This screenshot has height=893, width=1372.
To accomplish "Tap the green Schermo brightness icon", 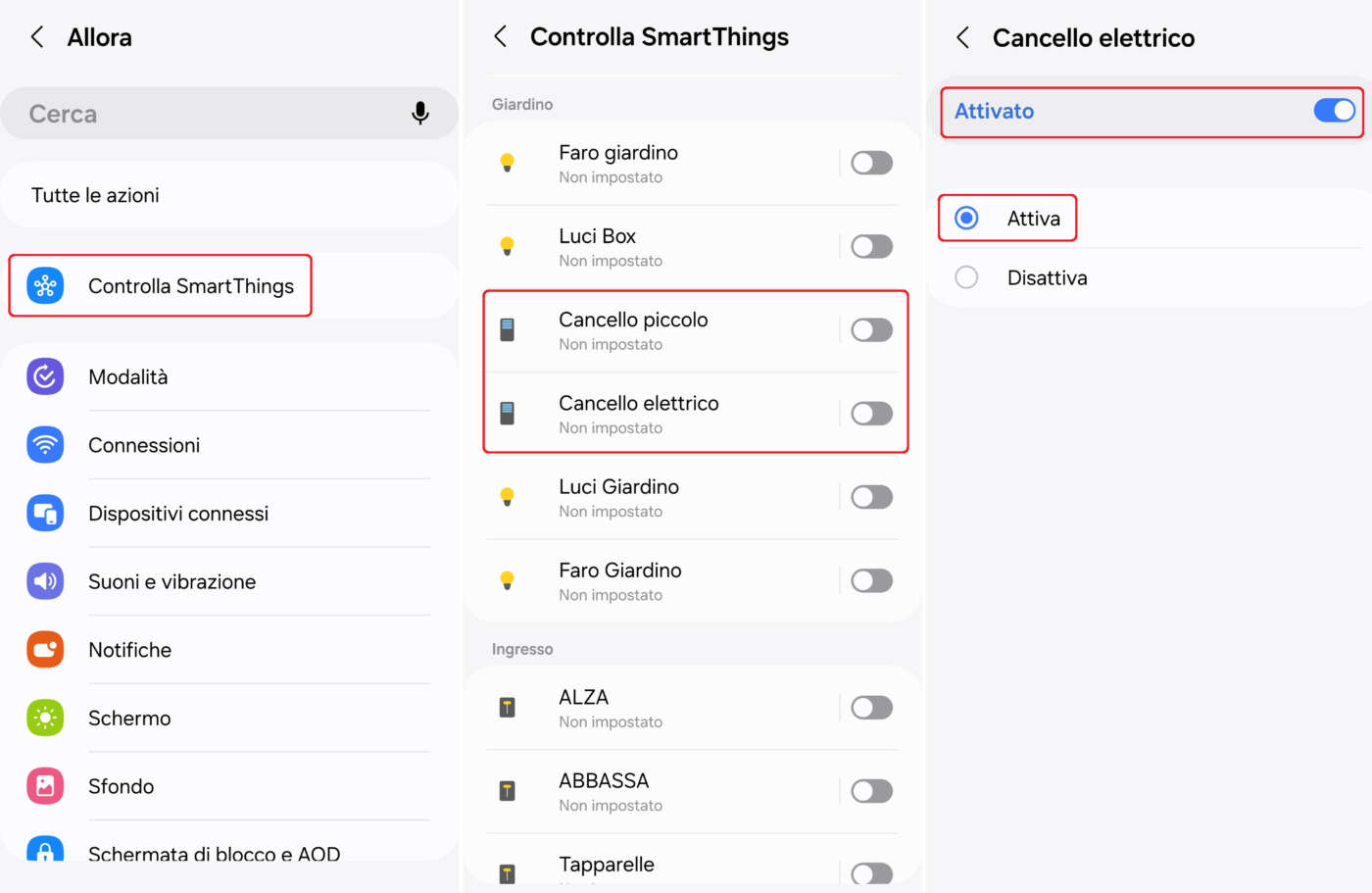I will pyautogui.click(x=45, y=718).
